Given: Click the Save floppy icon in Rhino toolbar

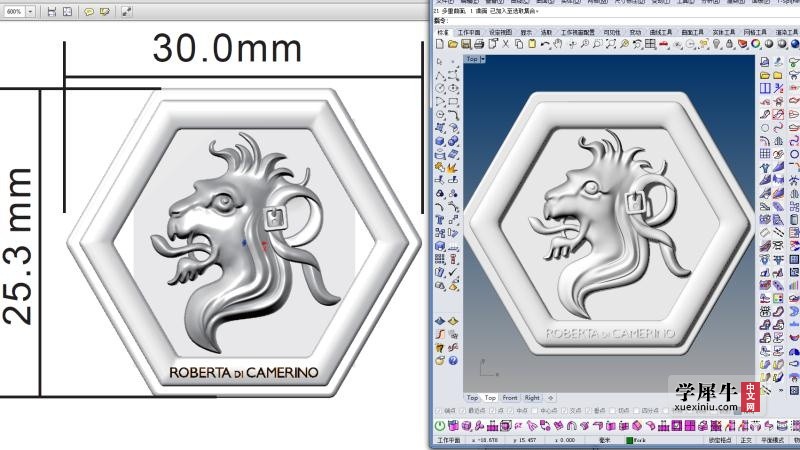Looking at the screenshot, I should click(x=466, y=44).
